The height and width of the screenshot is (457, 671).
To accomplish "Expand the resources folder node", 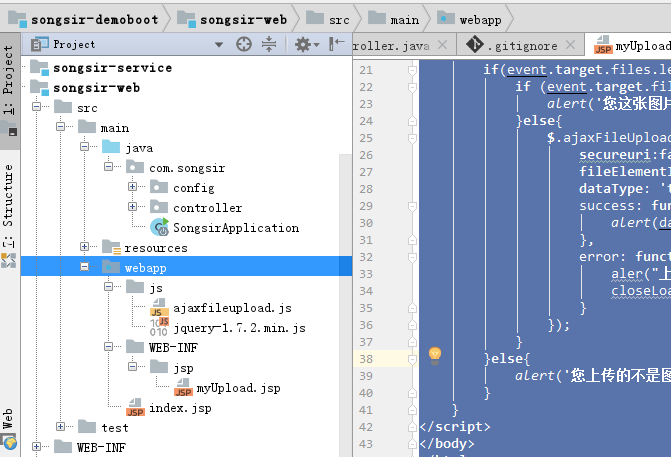I will pos(84,246).
